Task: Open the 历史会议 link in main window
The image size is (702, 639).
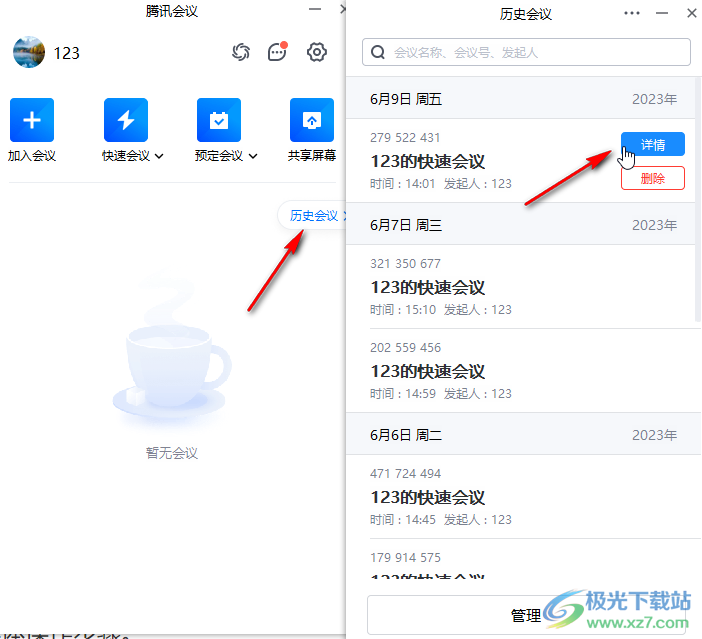Action: point(314,216)
